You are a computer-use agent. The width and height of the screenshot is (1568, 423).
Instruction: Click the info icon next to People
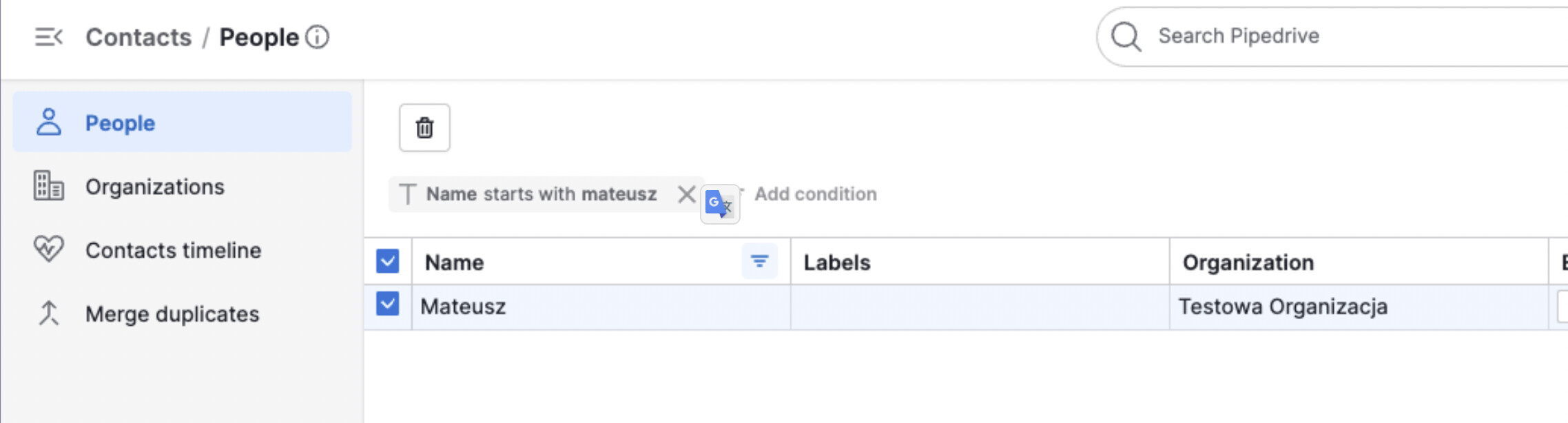pyautogui.click(x=317, y=37)
